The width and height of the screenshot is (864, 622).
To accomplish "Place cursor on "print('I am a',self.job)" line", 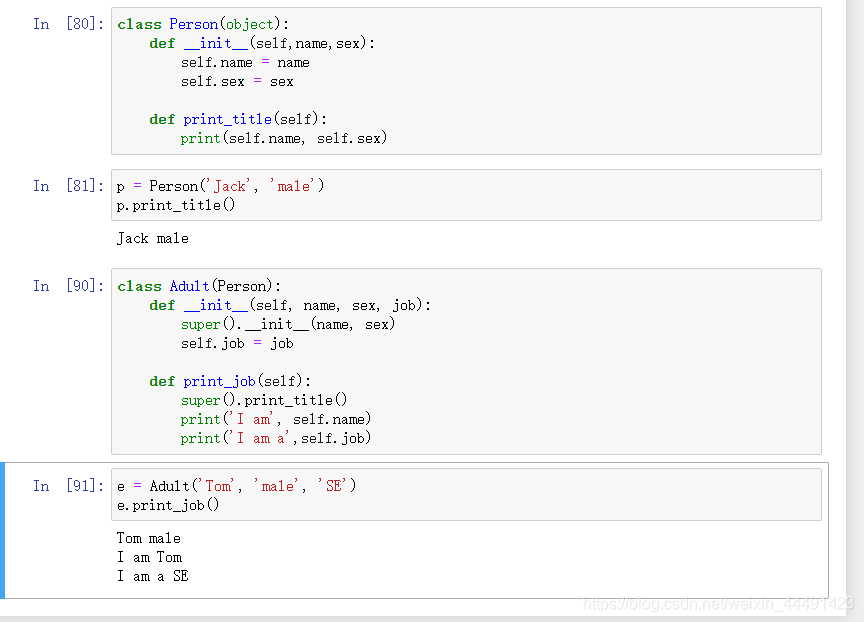I will tap(276, 439).
